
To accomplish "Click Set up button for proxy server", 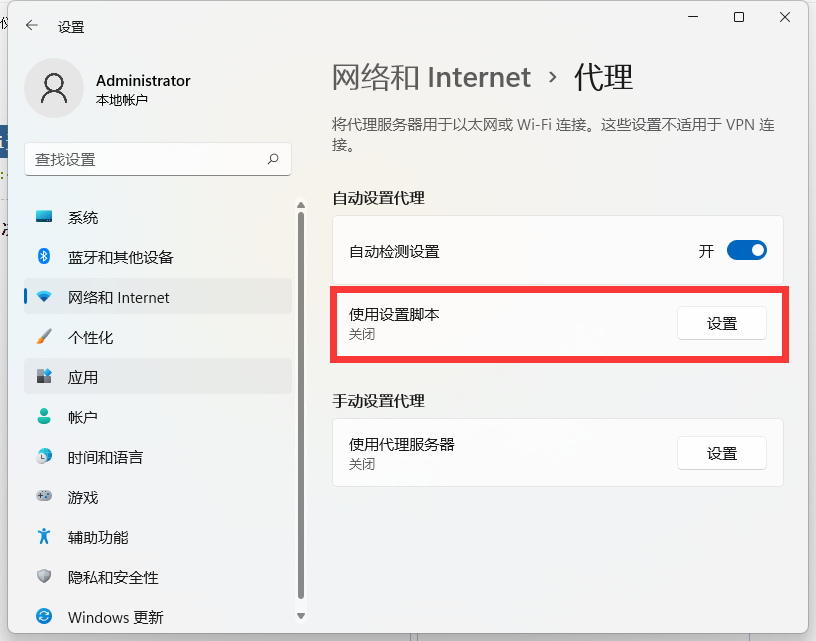I will pos(722,453).
